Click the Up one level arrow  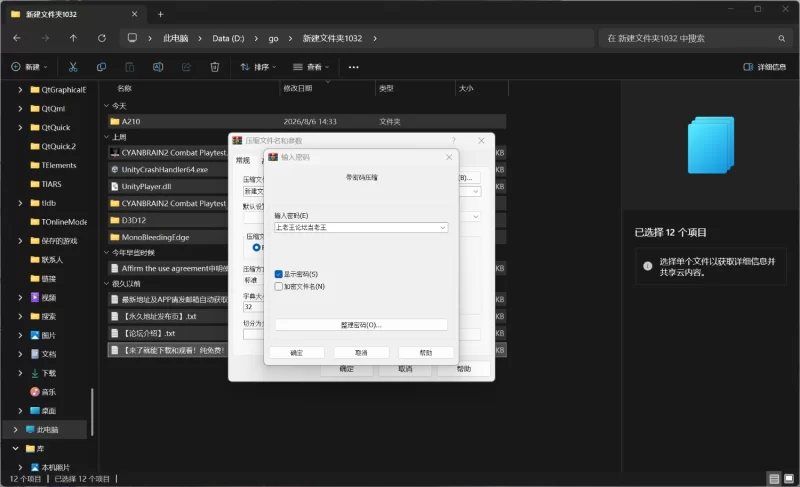click(73, 38)
